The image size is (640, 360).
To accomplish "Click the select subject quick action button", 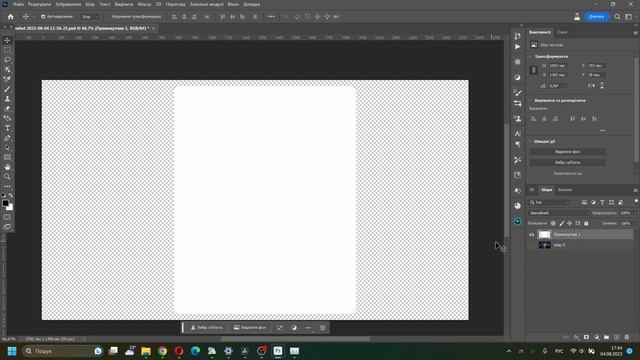I will (568, 162).
